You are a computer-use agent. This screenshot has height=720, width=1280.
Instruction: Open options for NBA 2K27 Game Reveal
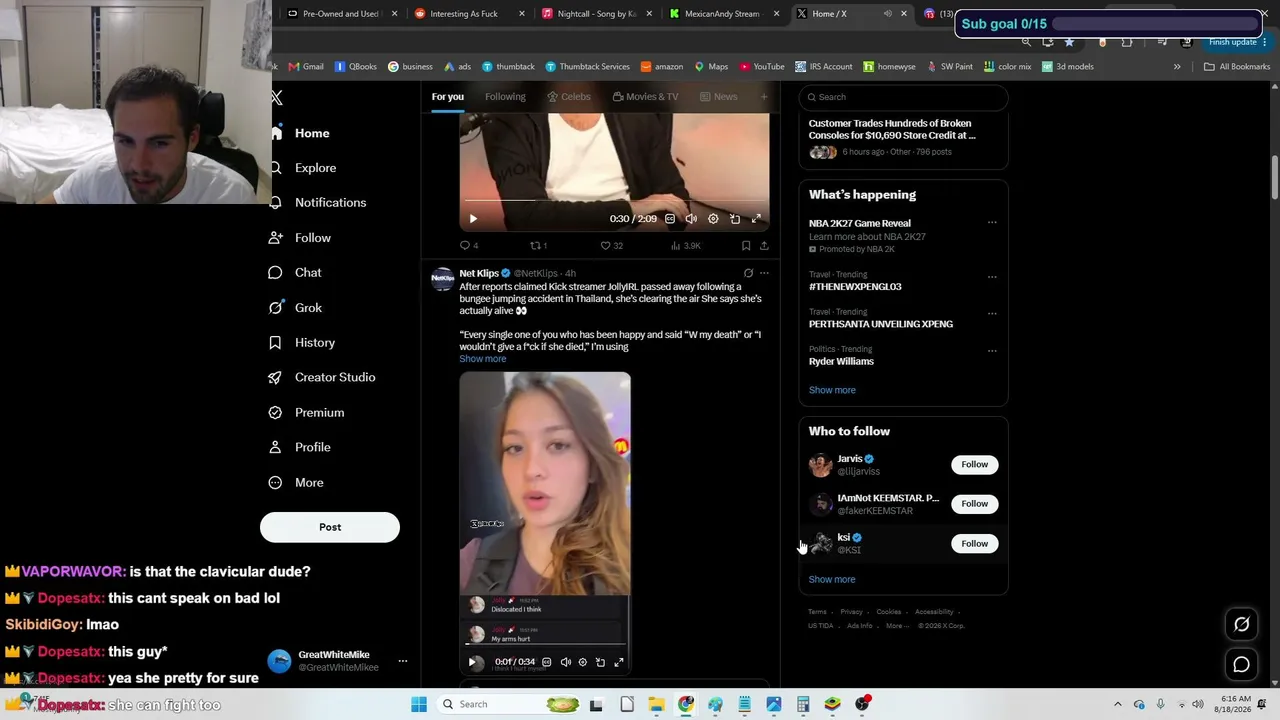point(992,223)
